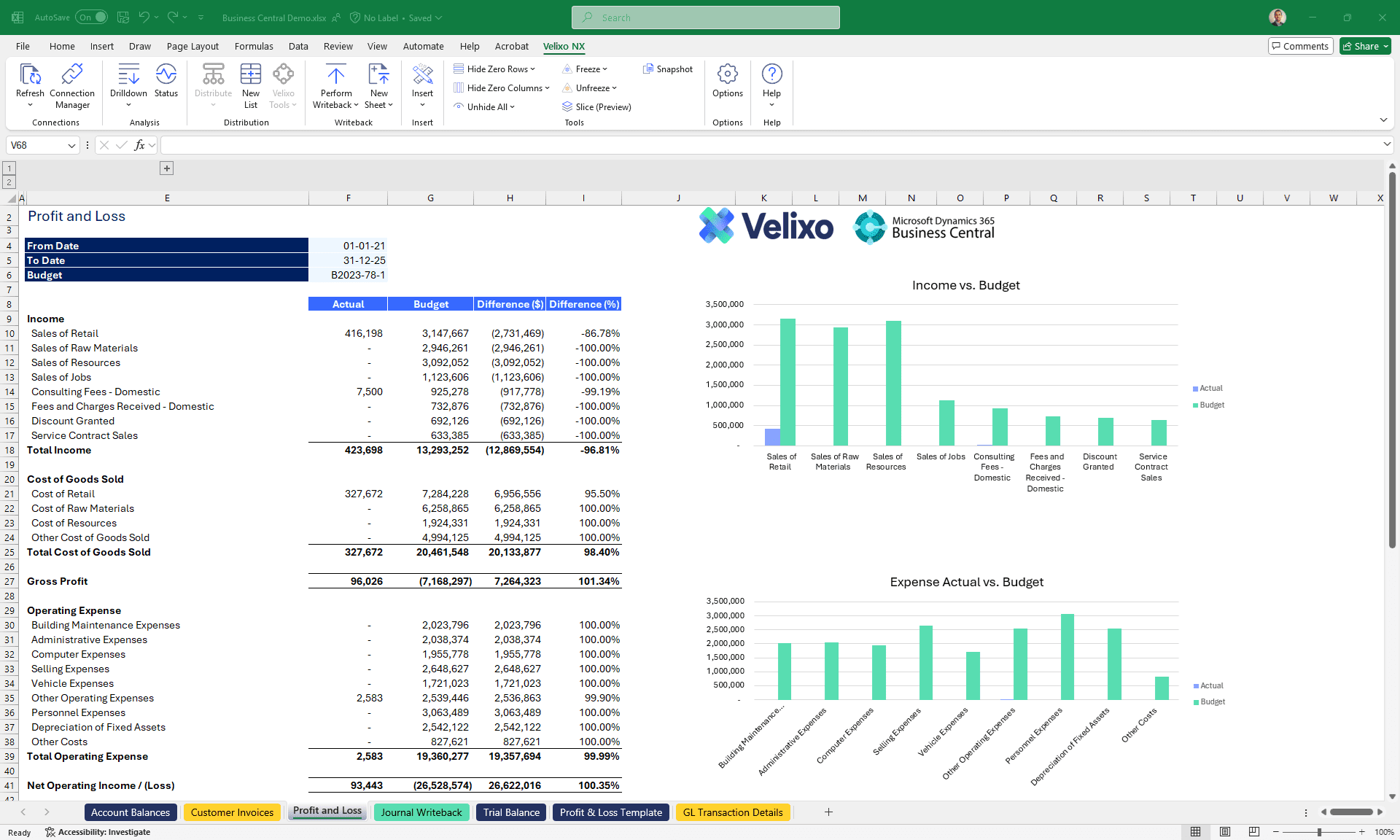Viewport: 1400px width, 840px height.
Task: Click the Snapshot tool
Action: [668, 69]
